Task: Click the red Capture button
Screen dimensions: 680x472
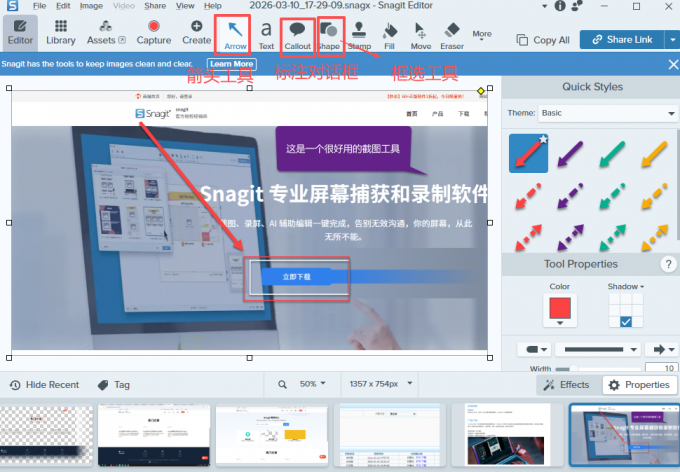Action: 154,33
